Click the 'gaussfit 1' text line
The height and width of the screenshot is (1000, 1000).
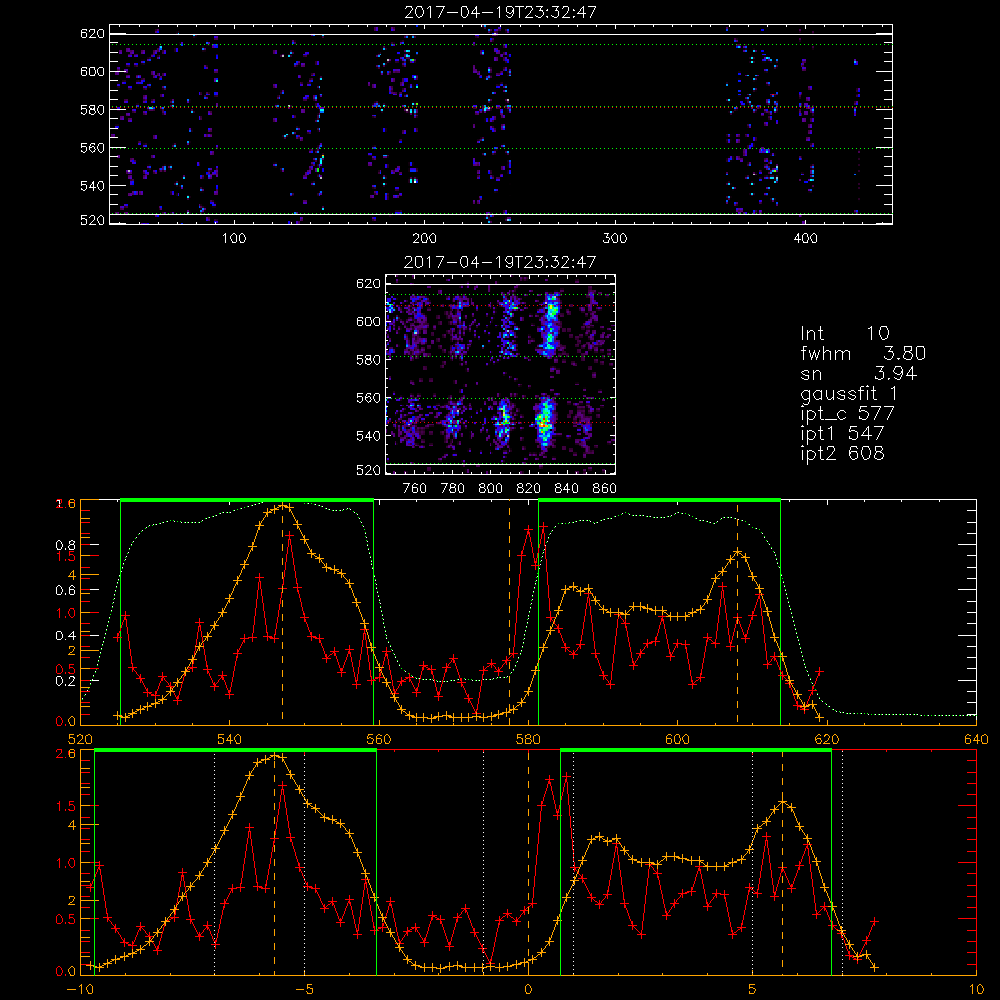coord(849,393)
